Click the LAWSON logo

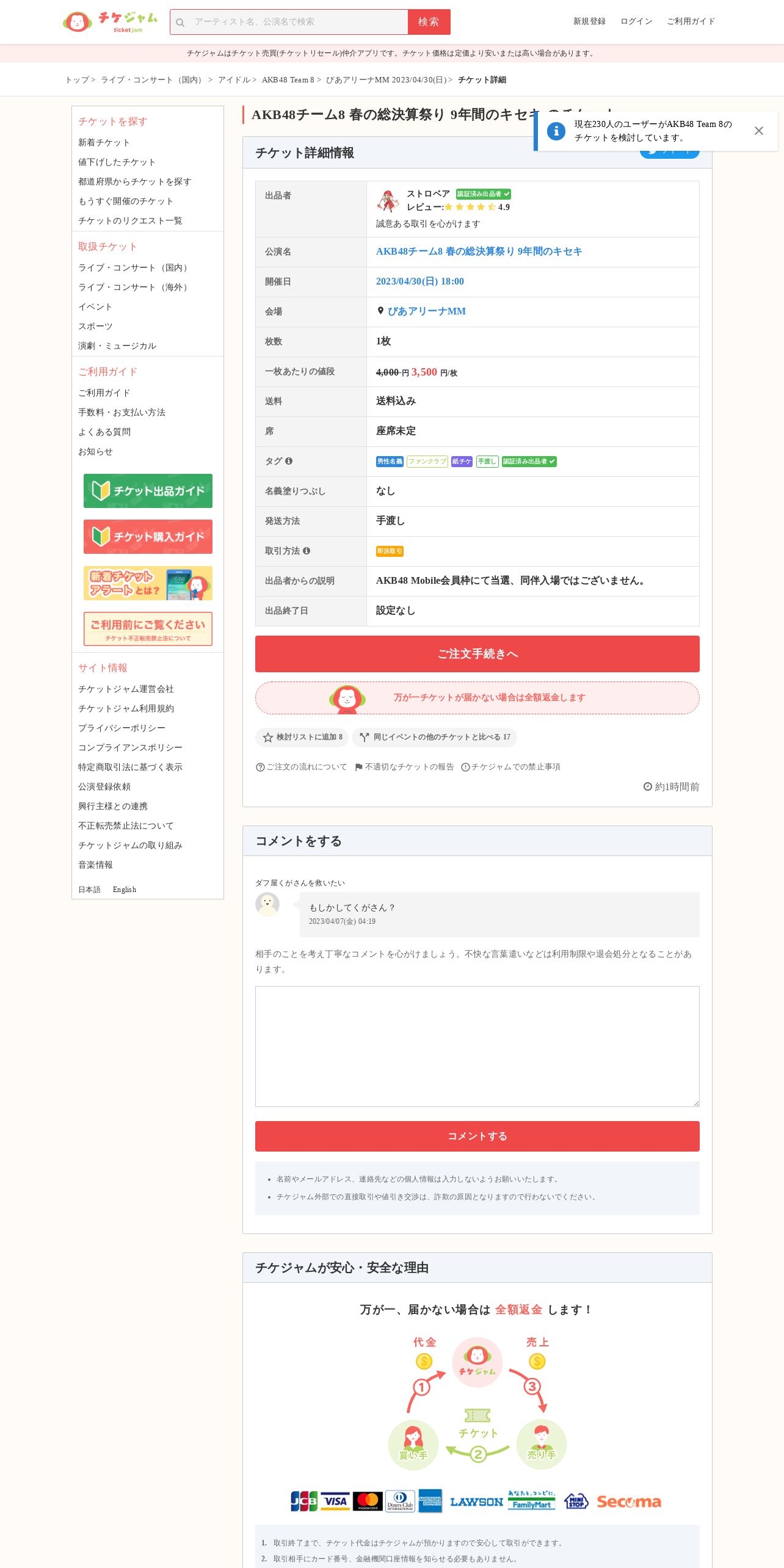coord(476,1501)
